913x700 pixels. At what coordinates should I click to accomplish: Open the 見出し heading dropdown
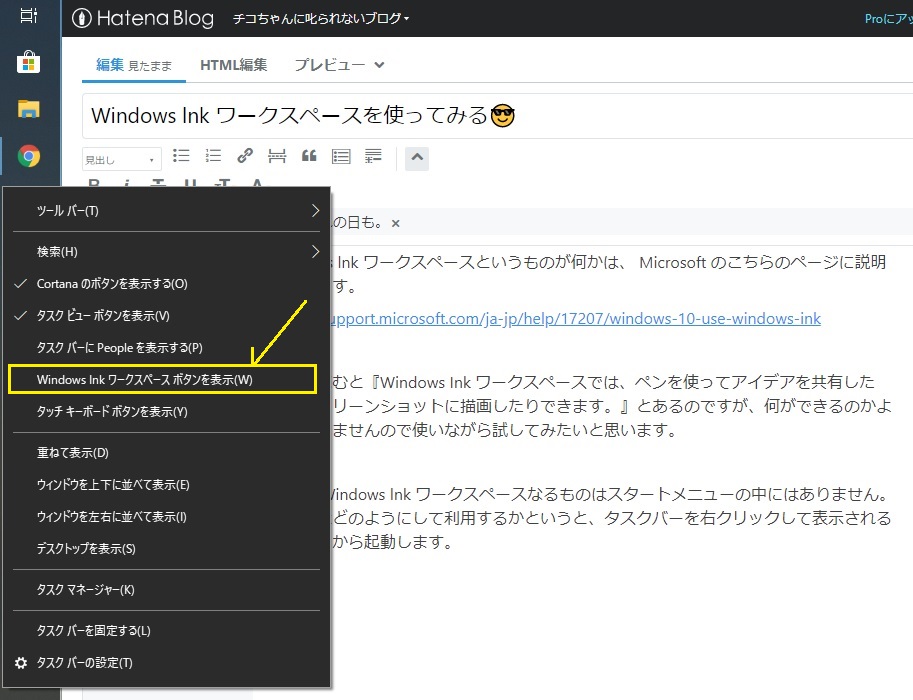122,159
